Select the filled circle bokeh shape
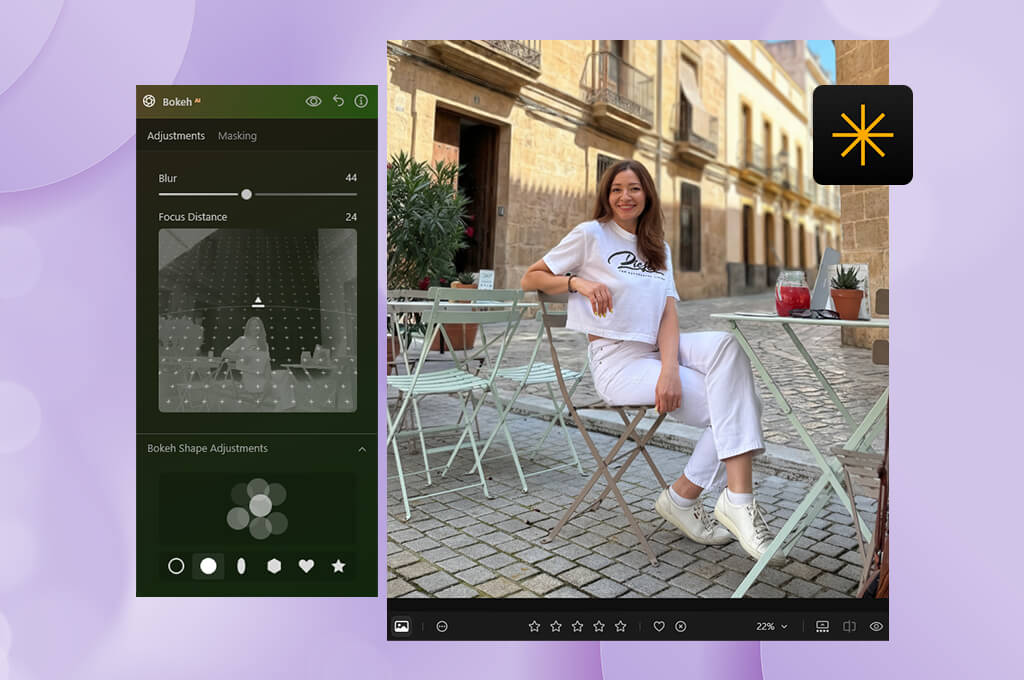 click(208, 566)
